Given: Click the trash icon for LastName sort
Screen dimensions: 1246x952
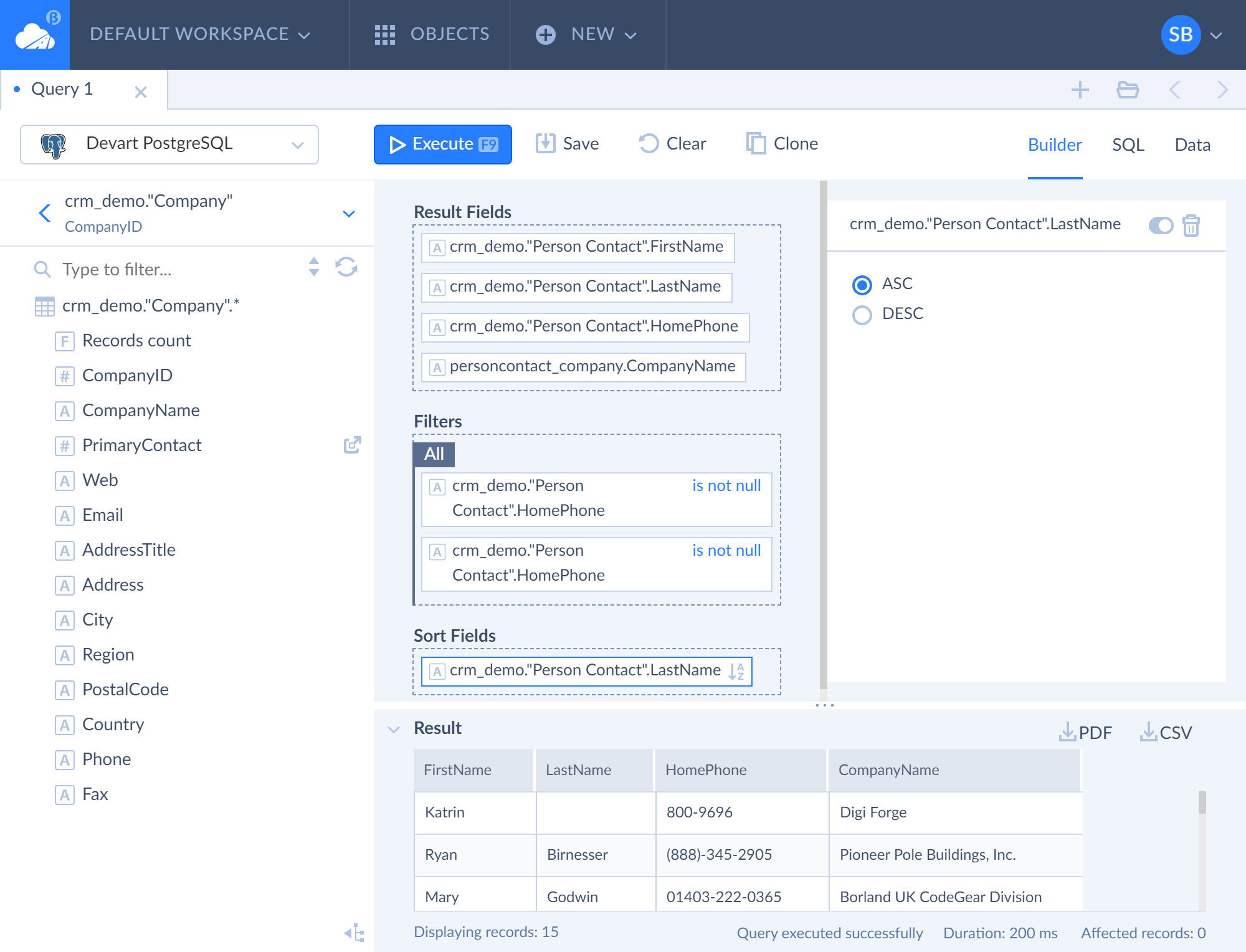Looking at the screenshot, I should click(1191, 225).
